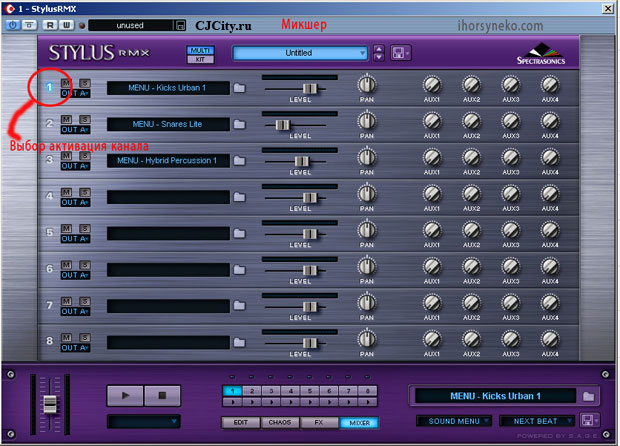Open the folder icon on part 8

[239, 342]
